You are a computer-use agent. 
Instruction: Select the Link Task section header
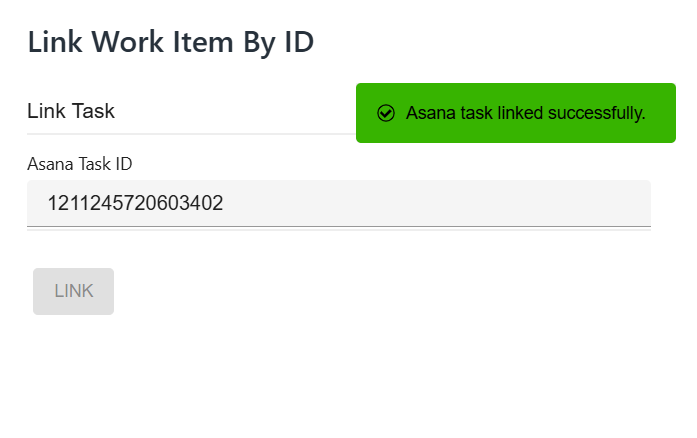[71, 111]
